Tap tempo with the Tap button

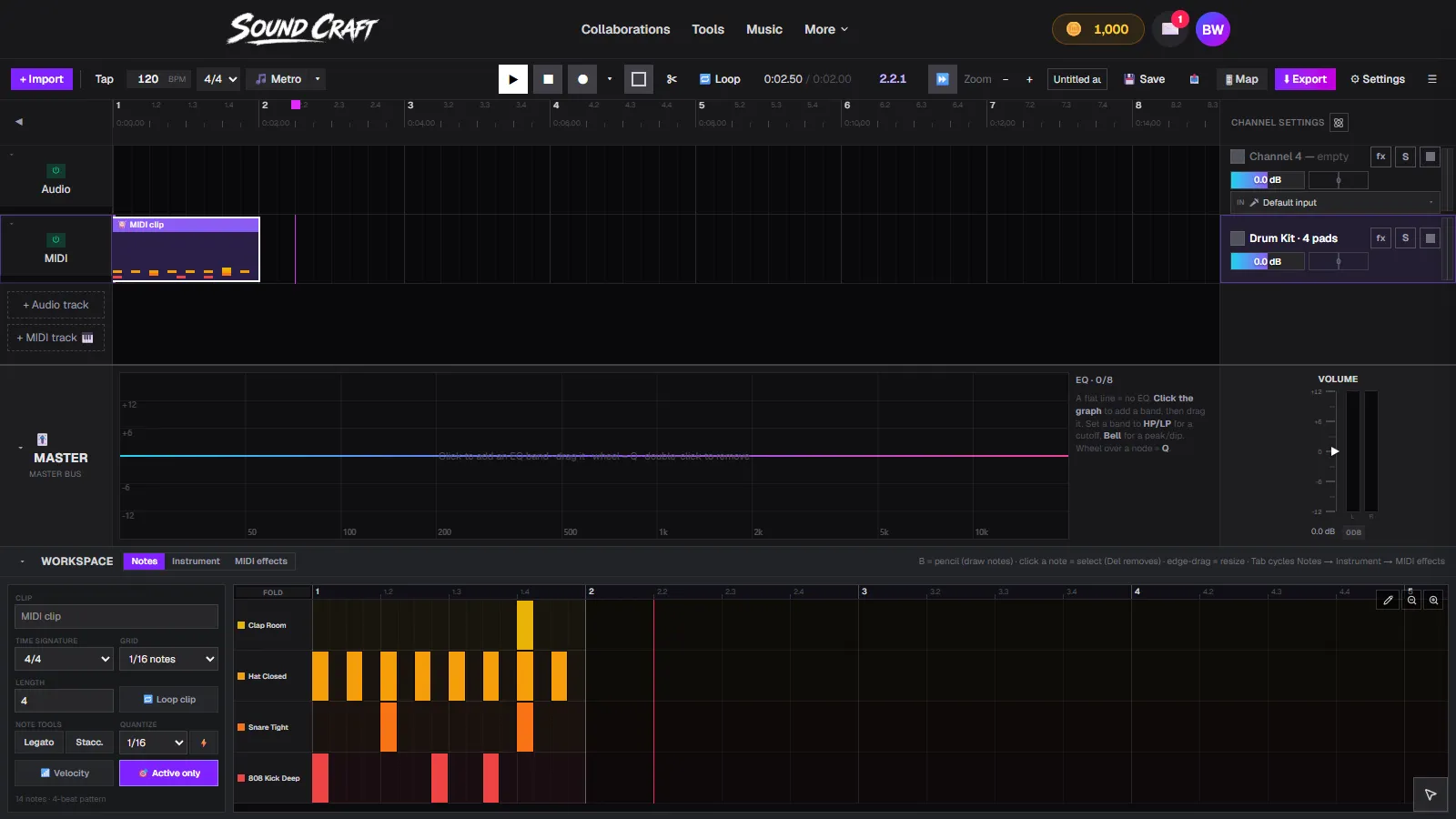click(x=105, y=79)
